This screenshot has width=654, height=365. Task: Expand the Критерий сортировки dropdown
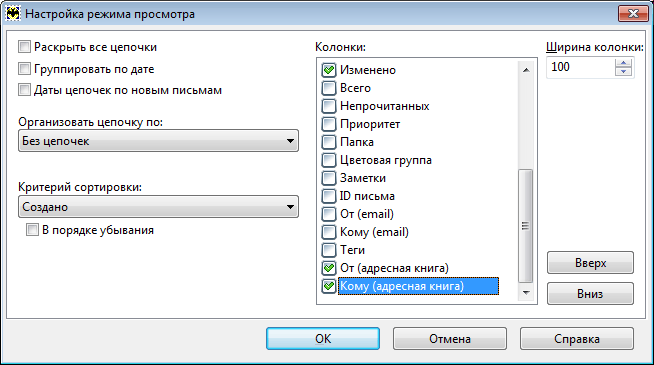point(158,206)
